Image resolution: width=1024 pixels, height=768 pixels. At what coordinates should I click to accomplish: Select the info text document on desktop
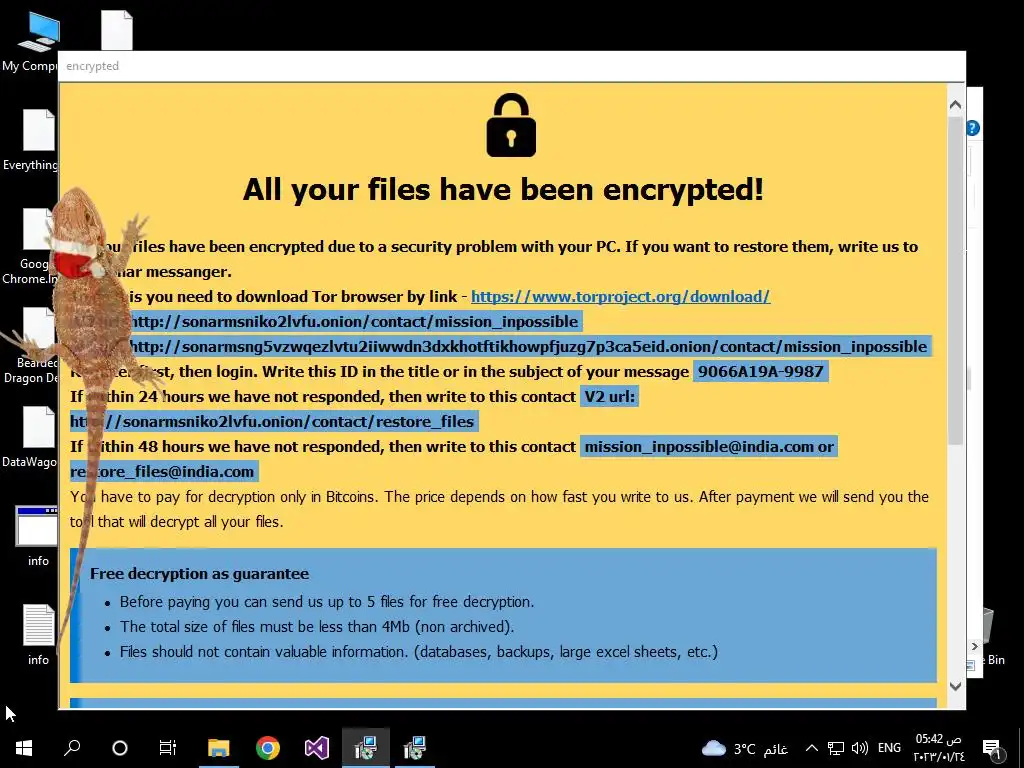(38, 634)
